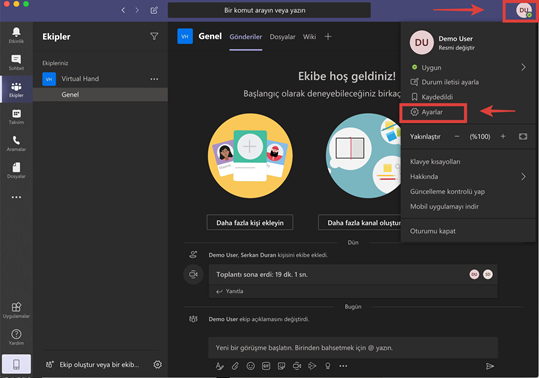Click the new chat compose icon
This screenshot has width=539, height=378.
[154, 10]
